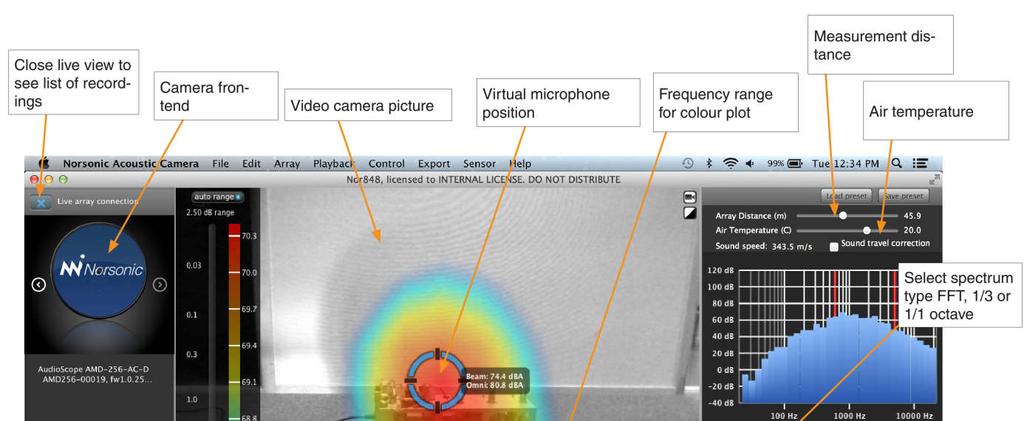
Task: Adjust the vertical dB range slider
Action: tap(212, 322)
